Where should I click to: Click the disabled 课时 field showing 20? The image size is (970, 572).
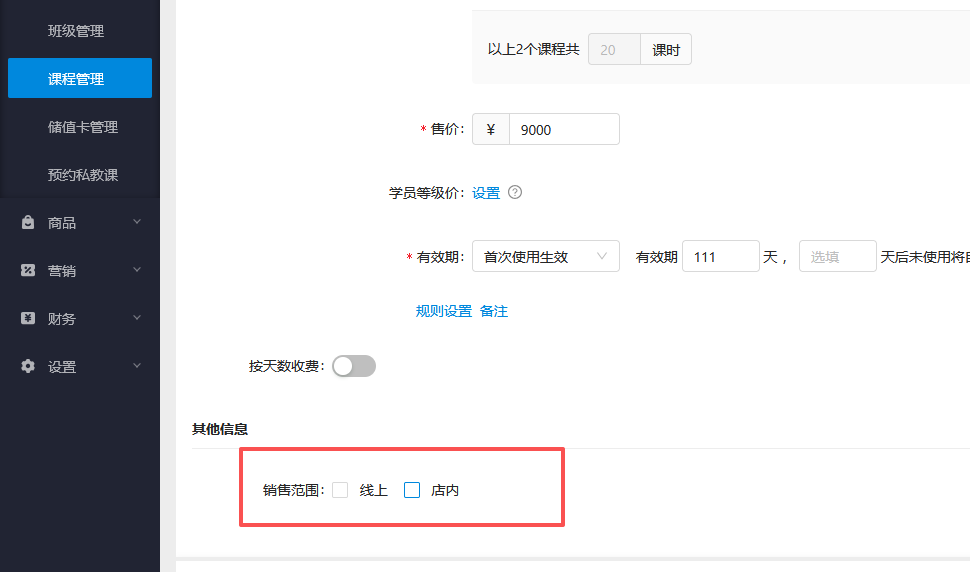click(614, 49)
